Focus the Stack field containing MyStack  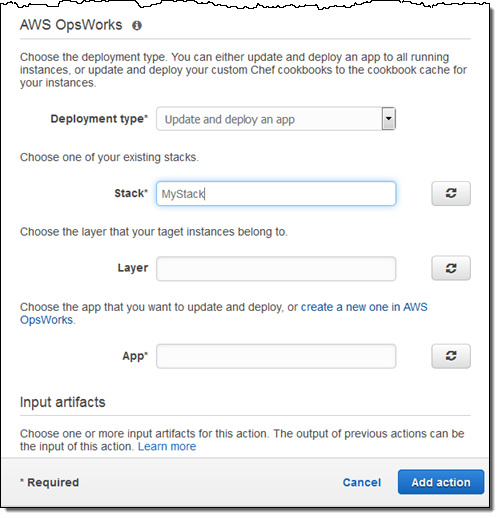click(x=276, y=194)
